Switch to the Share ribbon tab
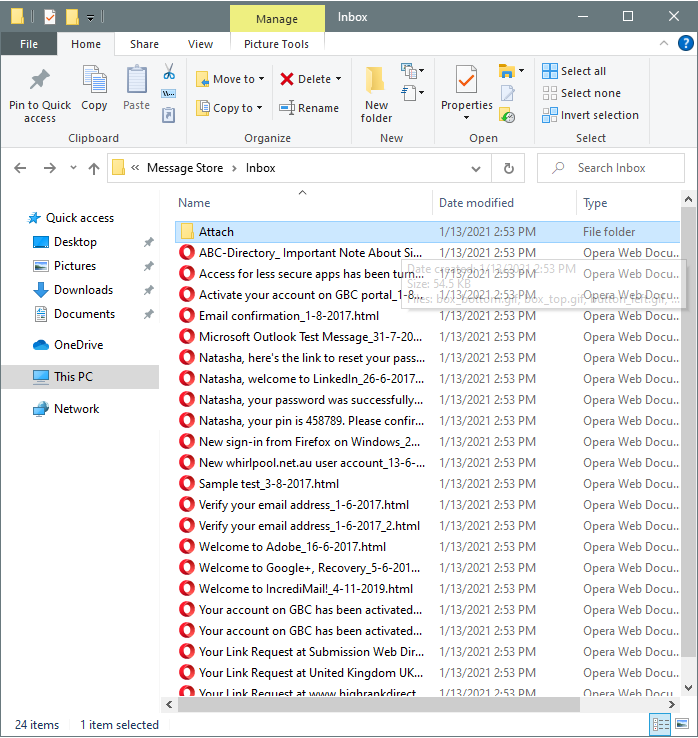 (144, 44)
